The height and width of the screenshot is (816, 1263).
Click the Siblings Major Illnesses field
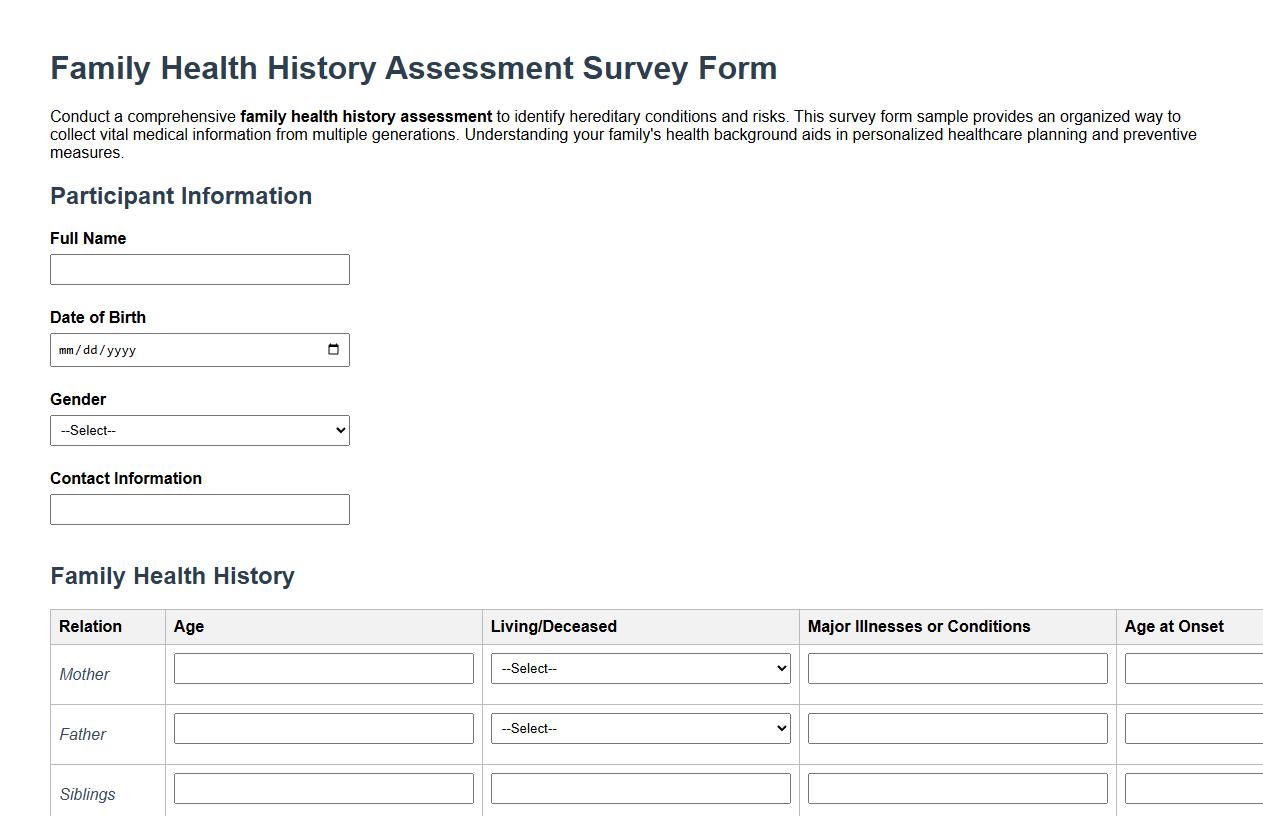coord(957,788)
